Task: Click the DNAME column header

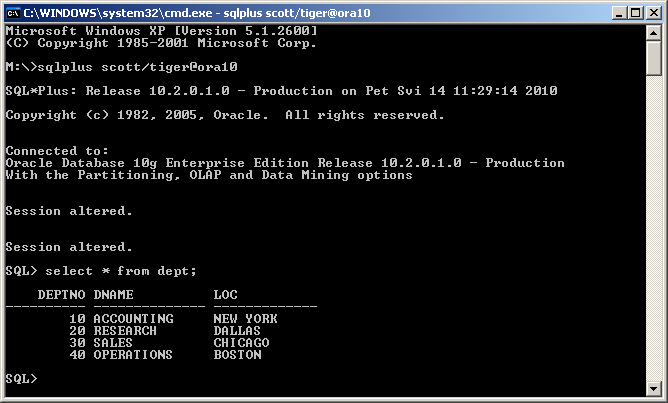Action: click(113, 295)
